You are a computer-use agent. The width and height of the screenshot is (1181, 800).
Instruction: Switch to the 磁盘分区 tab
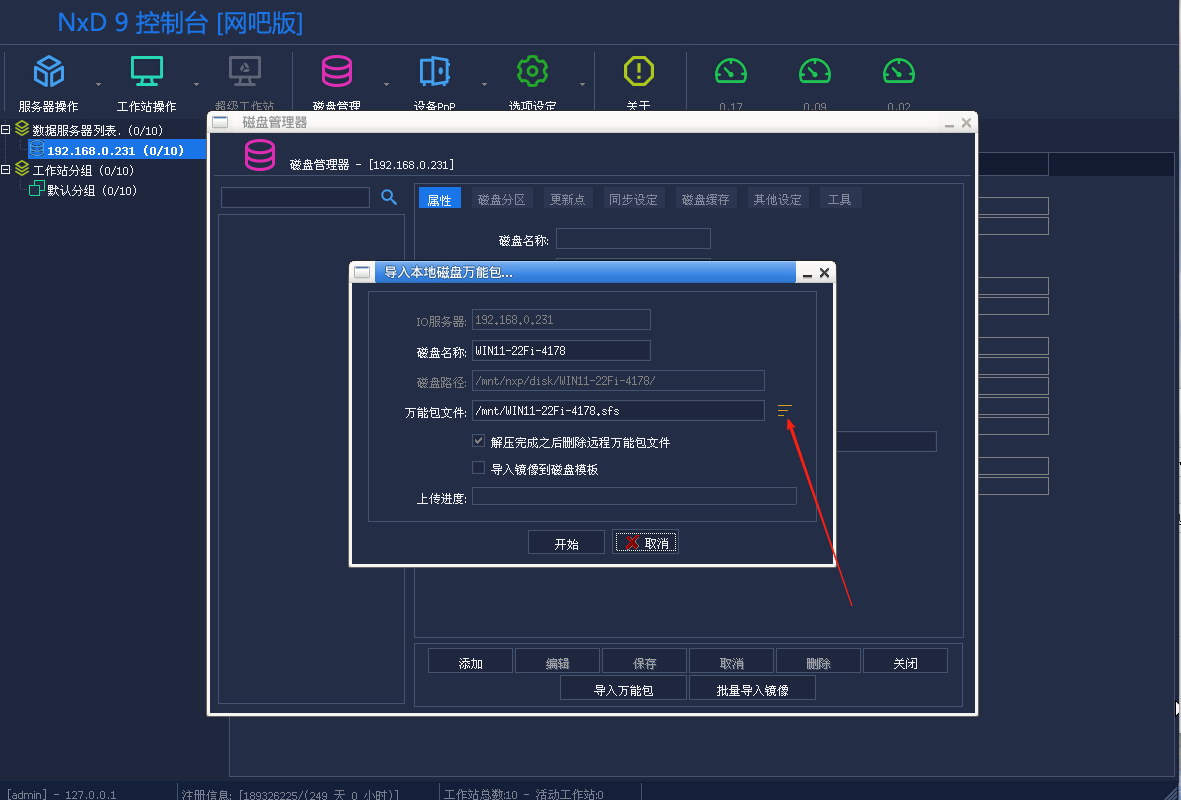tap(502, 198)
